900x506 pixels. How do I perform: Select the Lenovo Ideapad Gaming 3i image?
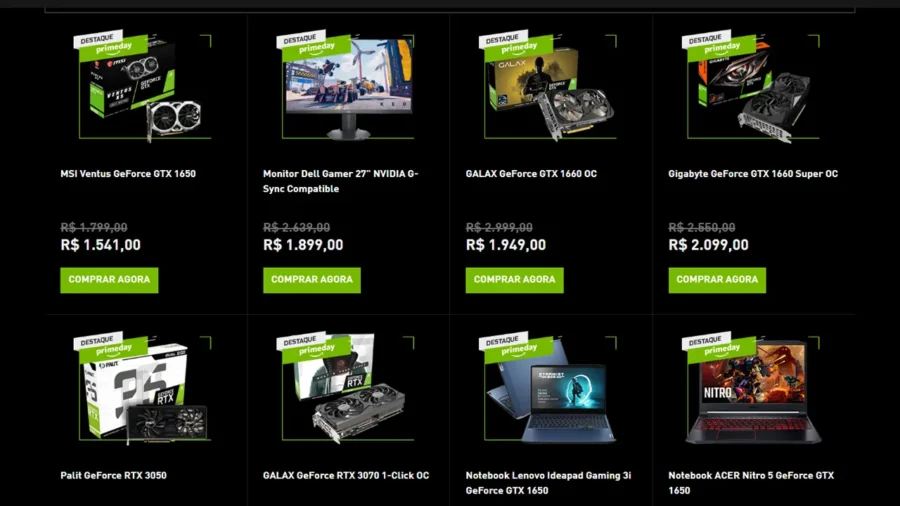click(549, 388)
